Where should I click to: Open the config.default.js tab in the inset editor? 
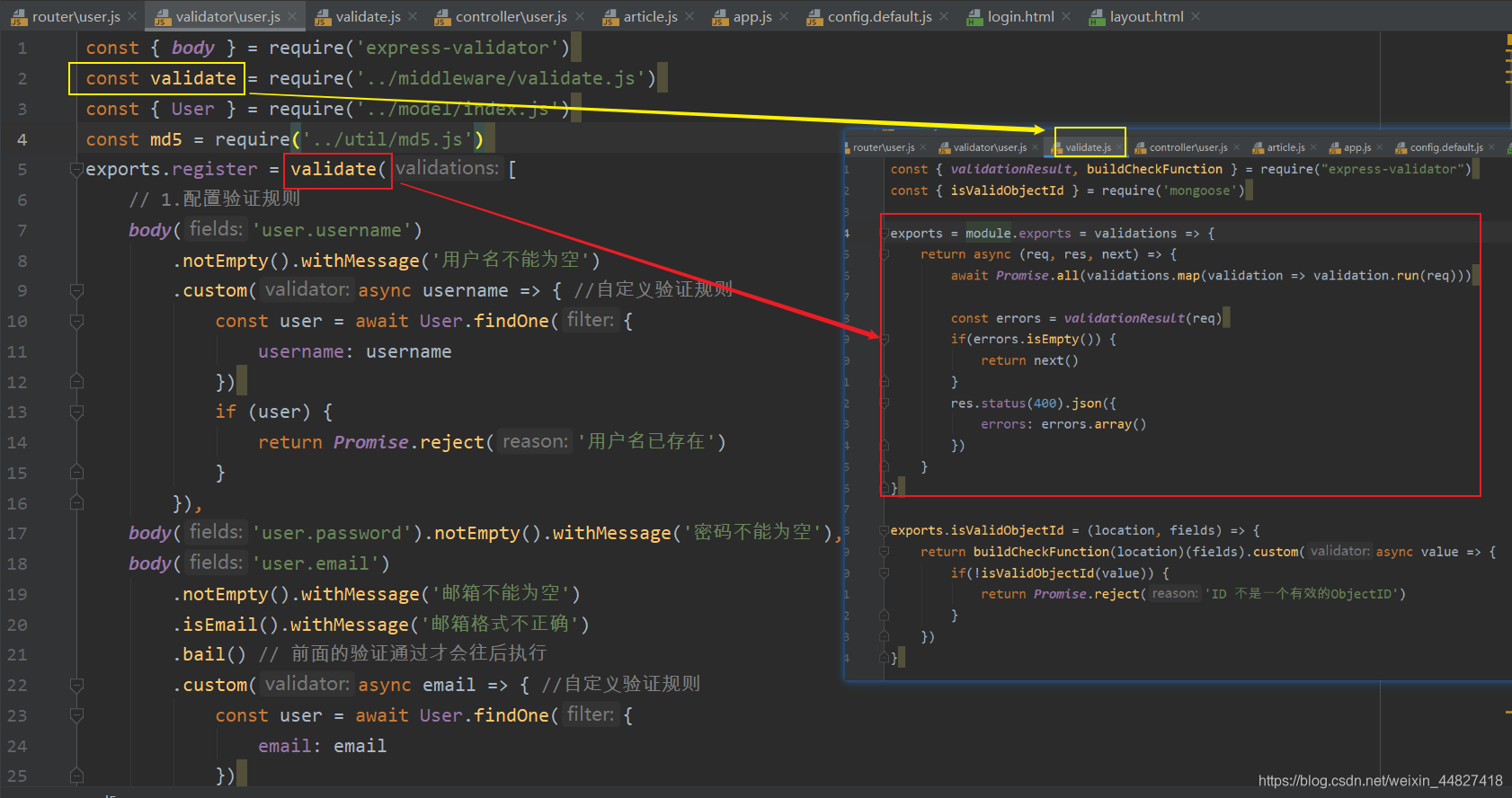(x=1446, y=147)
